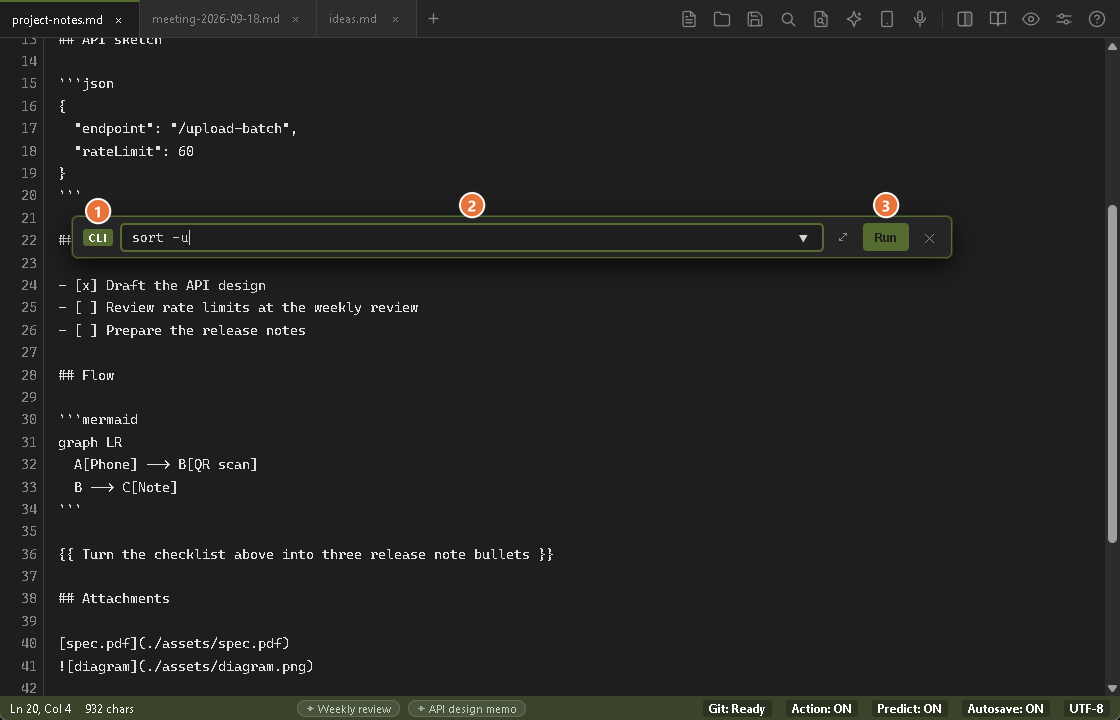Click the UTF-8 encoding indicator
The image size is (1120, 720).
pos(1086,709)
